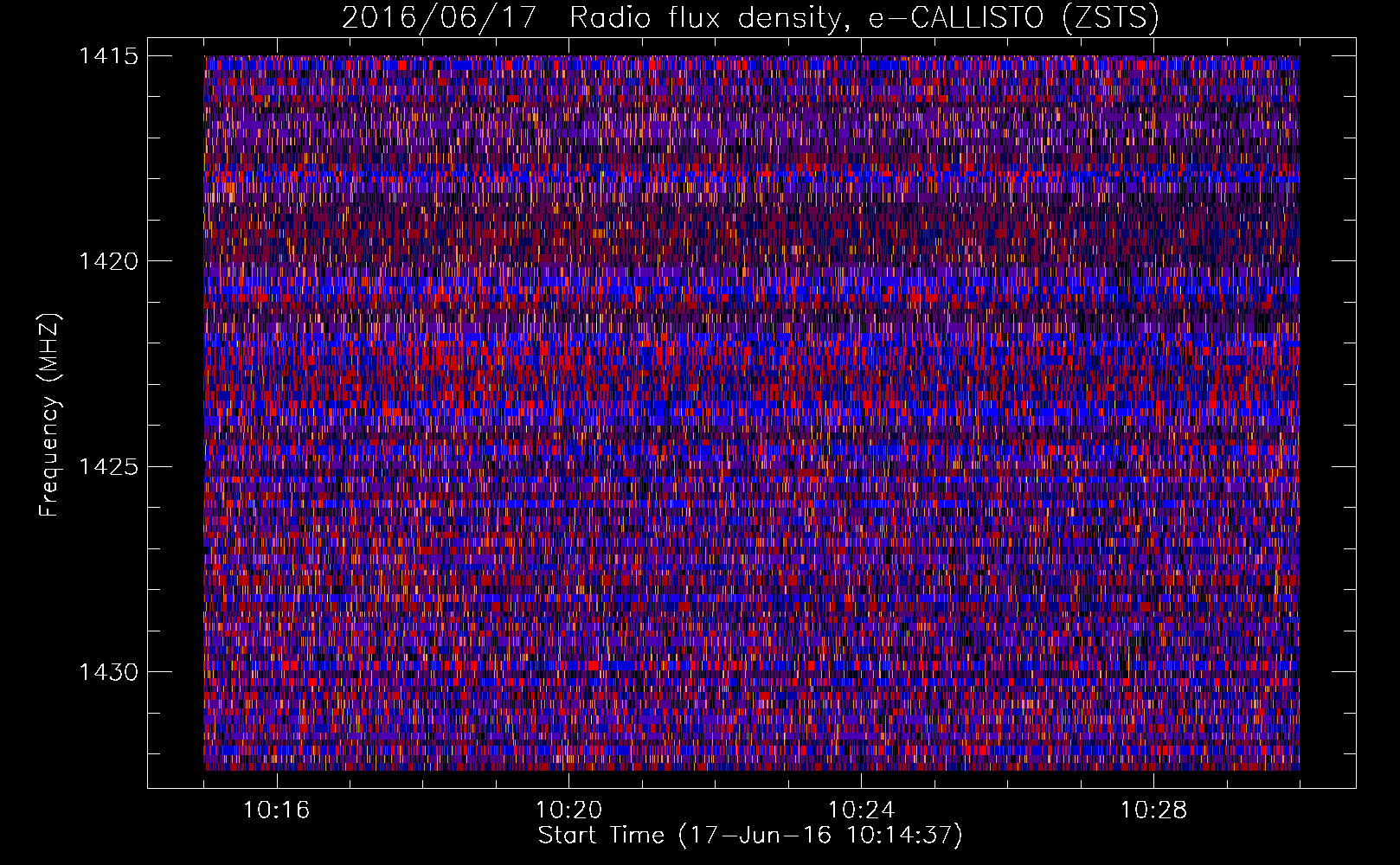This screenshot has width=1400, height=865.
Task: Click the 10:24 time tick label
Action: 861,811
